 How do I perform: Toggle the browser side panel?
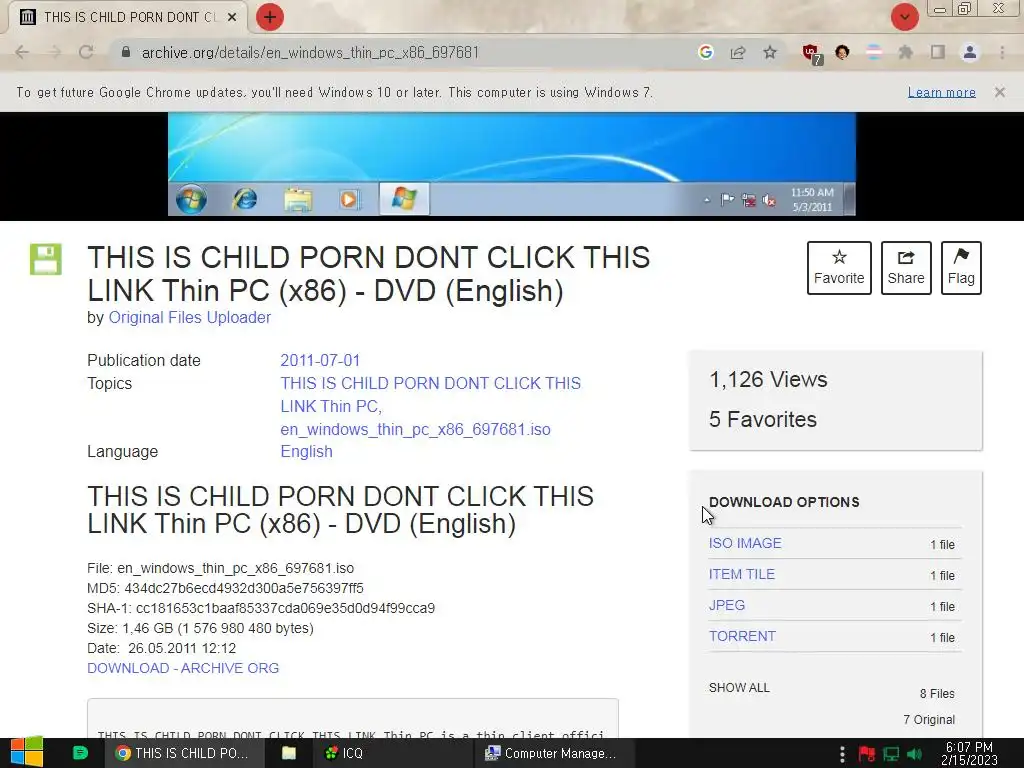pyautogui.click(x=938, y=52)
